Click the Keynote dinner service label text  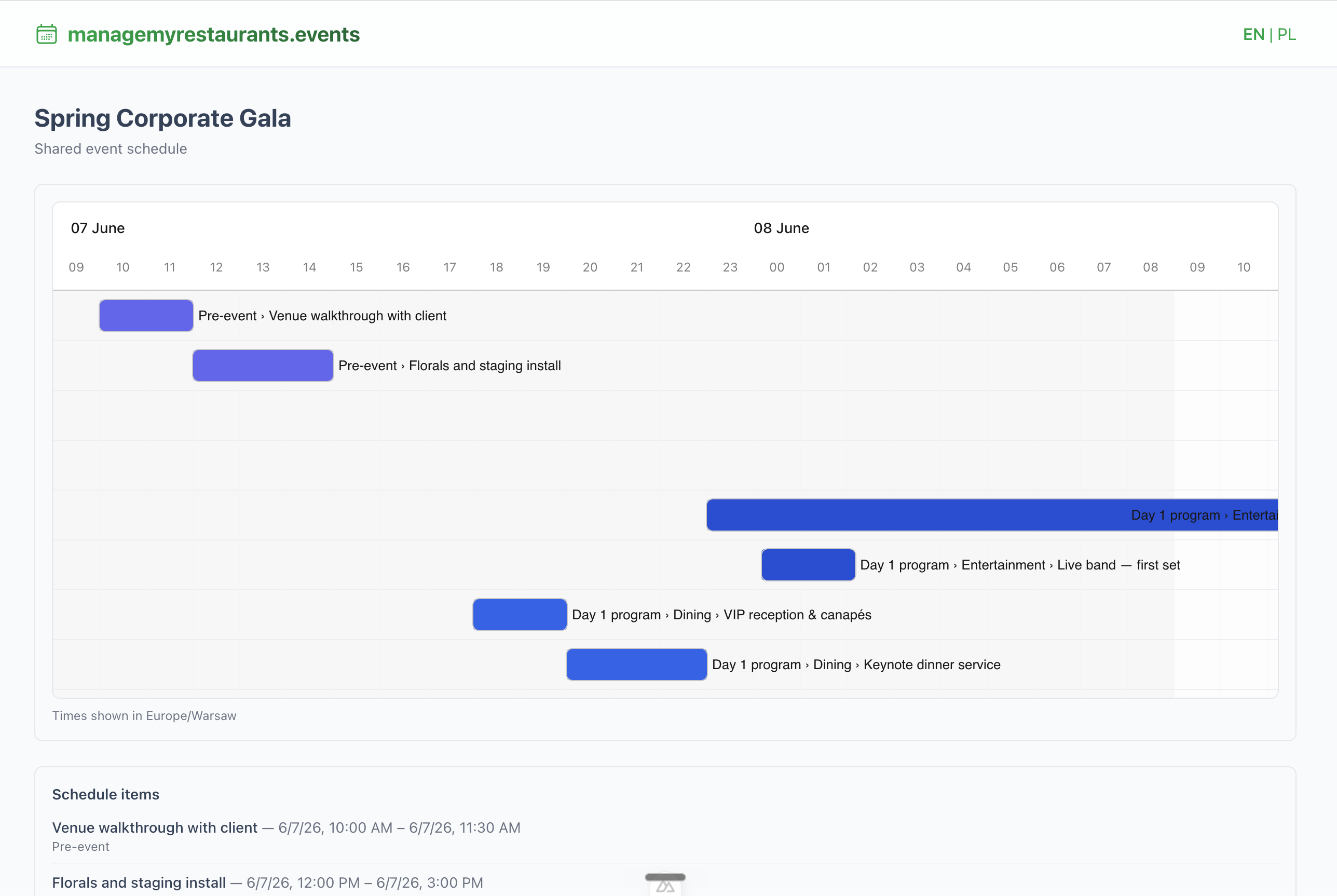931,664
